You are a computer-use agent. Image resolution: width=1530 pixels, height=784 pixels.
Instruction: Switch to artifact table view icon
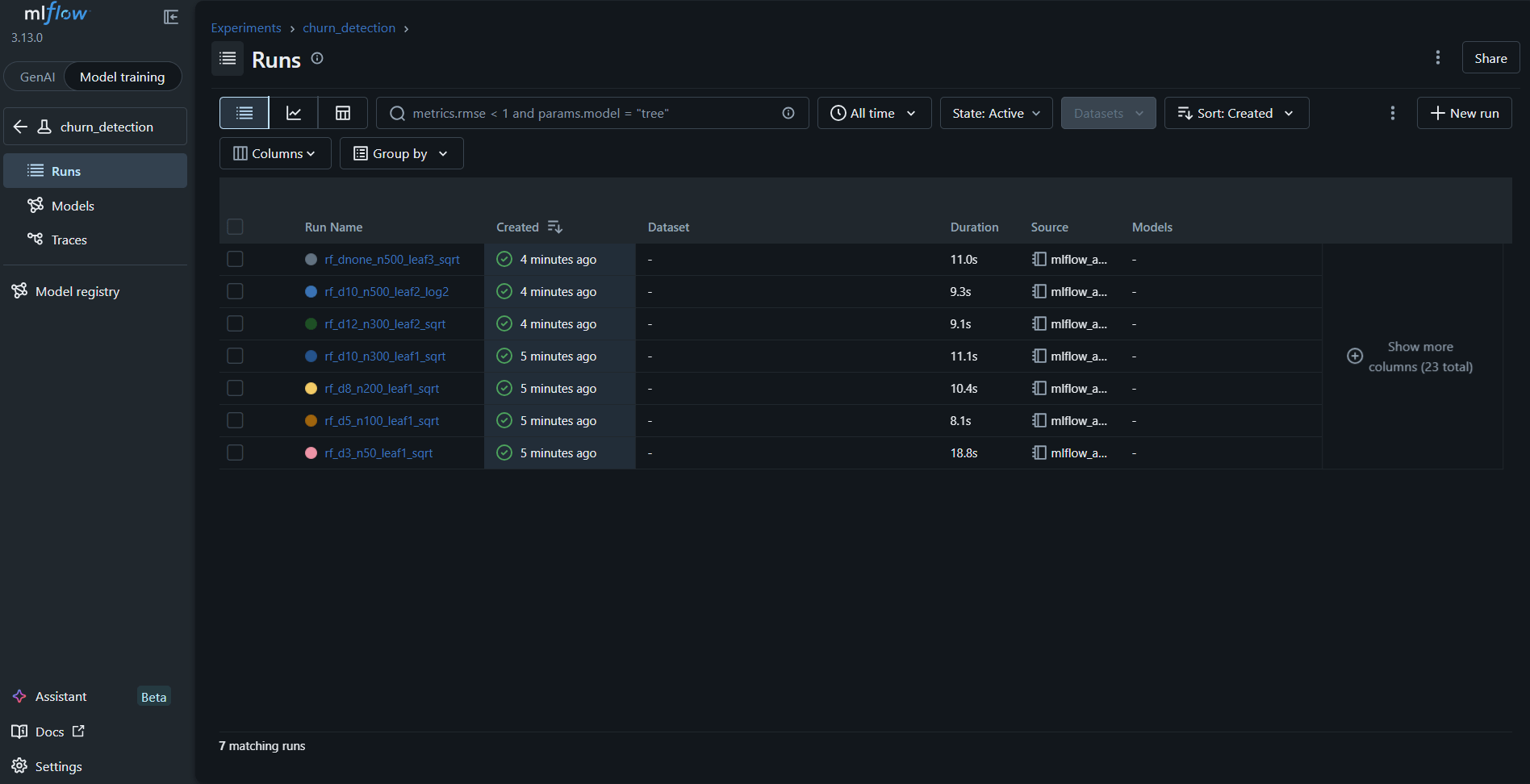click(343, 113)
